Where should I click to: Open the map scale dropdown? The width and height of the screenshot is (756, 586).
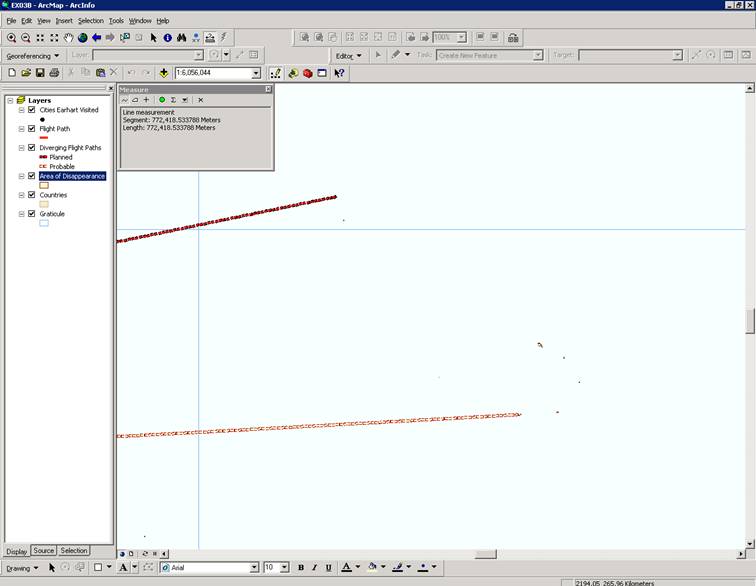click(256, 73)
